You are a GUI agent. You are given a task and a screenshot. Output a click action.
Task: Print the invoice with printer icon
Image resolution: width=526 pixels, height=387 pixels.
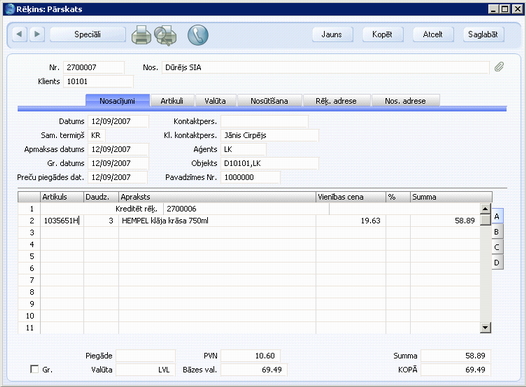(x=141, y=35)
